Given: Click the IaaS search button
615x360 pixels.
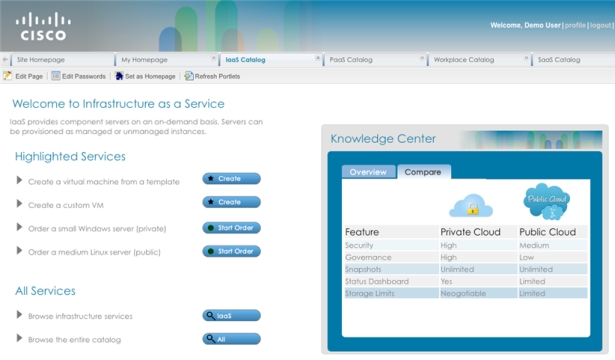Looking at the screenshot, I should [231, 315].
